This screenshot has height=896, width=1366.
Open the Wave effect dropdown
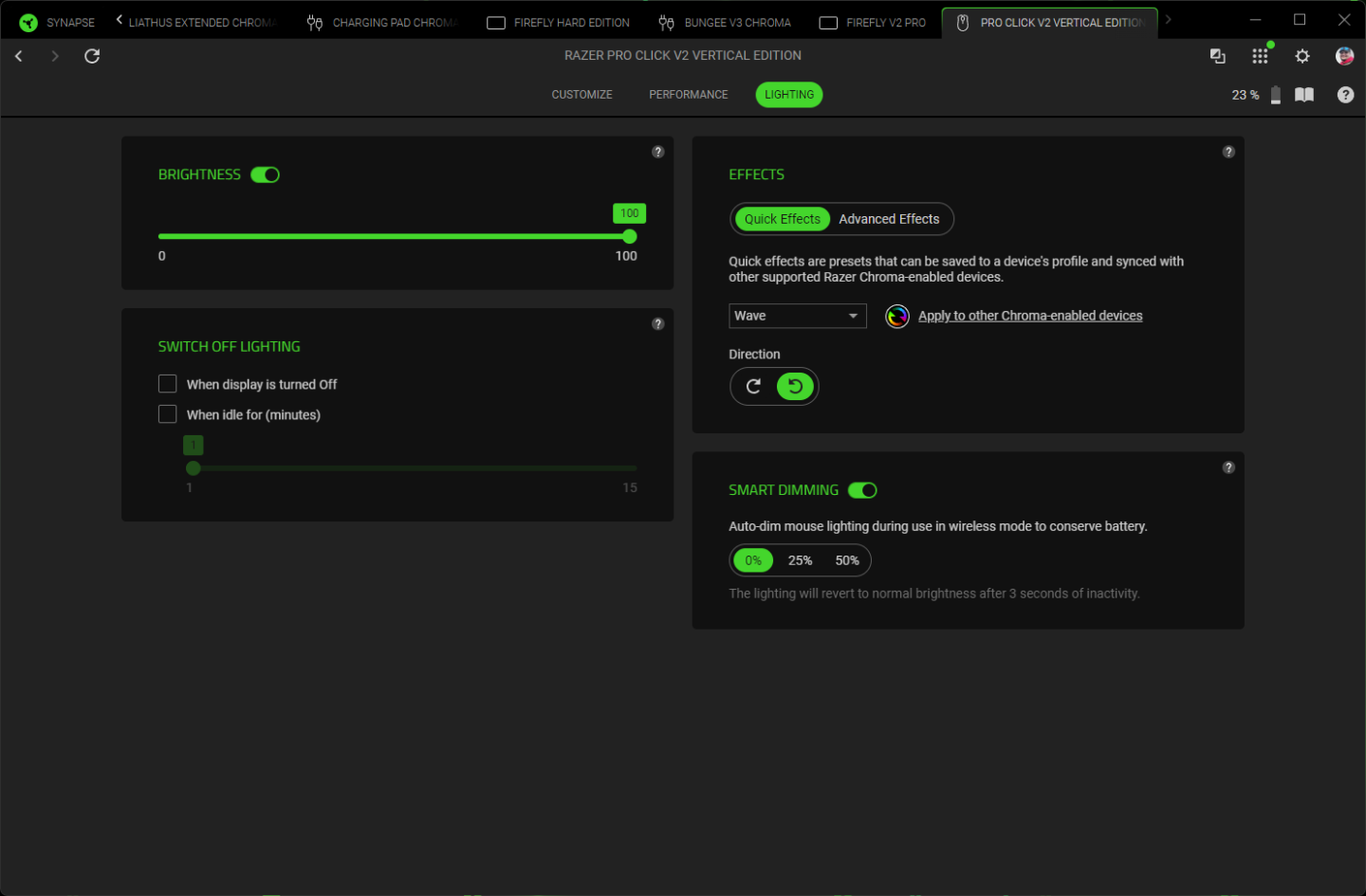pos(798,316)
